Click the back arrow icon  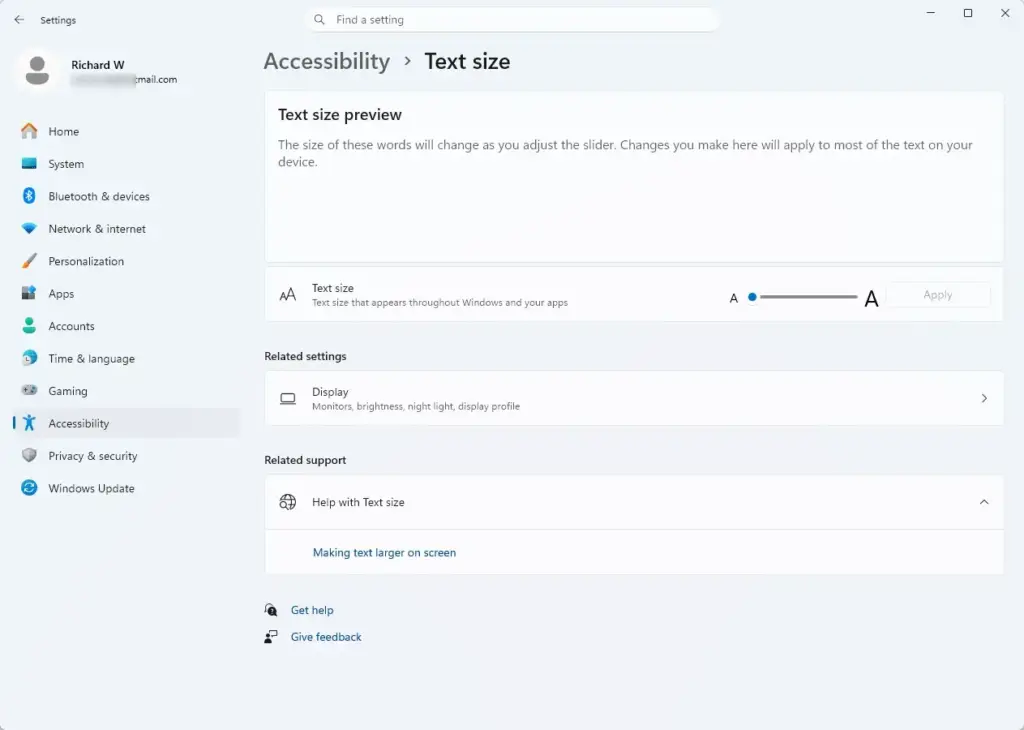[x=19, y=20]
